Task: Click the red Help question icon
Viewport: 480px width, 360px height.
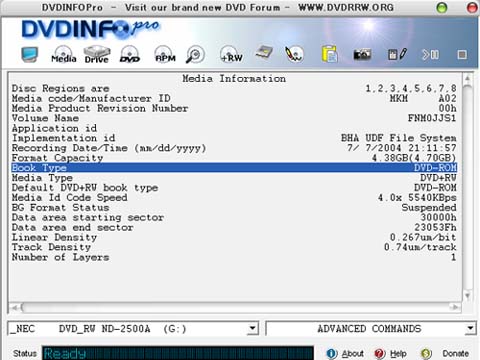Action: pos(380,353)
